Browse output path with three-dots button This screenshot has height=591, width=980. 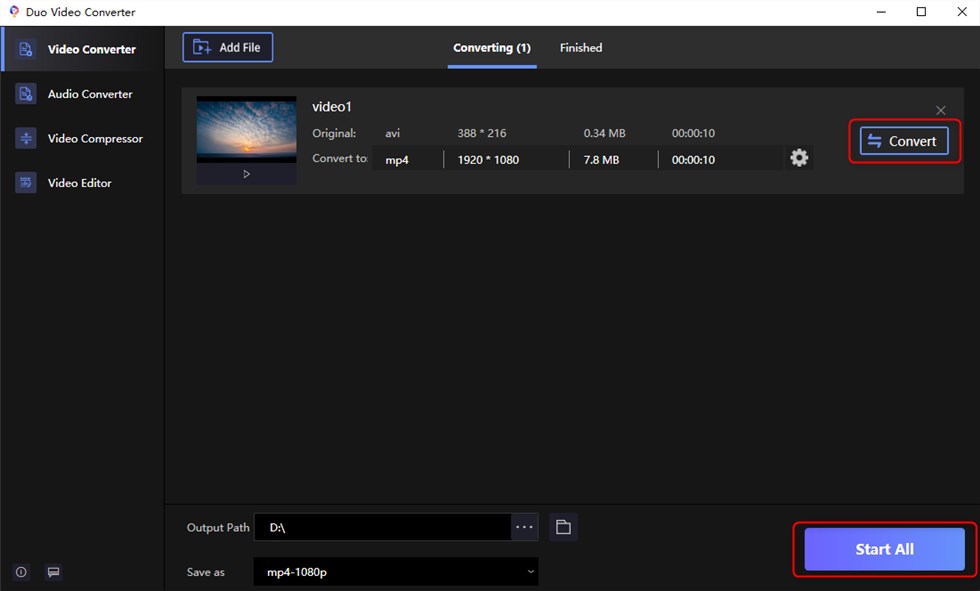point(524,527)
